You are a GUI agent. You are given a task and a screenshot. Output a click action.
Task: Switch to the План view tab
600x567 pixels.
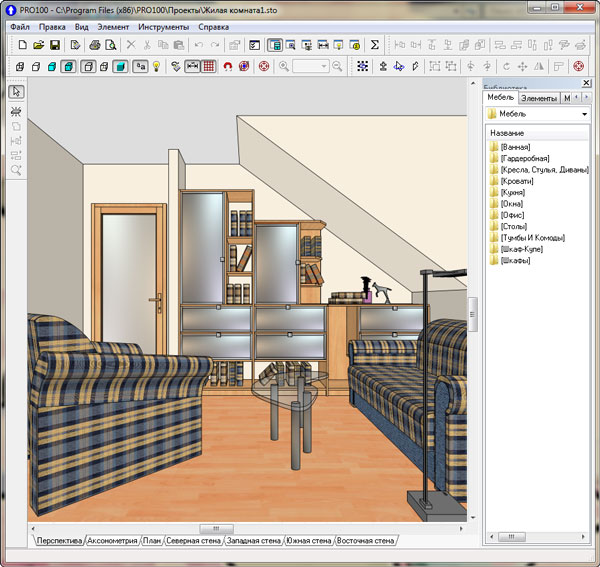pos(151,541)
